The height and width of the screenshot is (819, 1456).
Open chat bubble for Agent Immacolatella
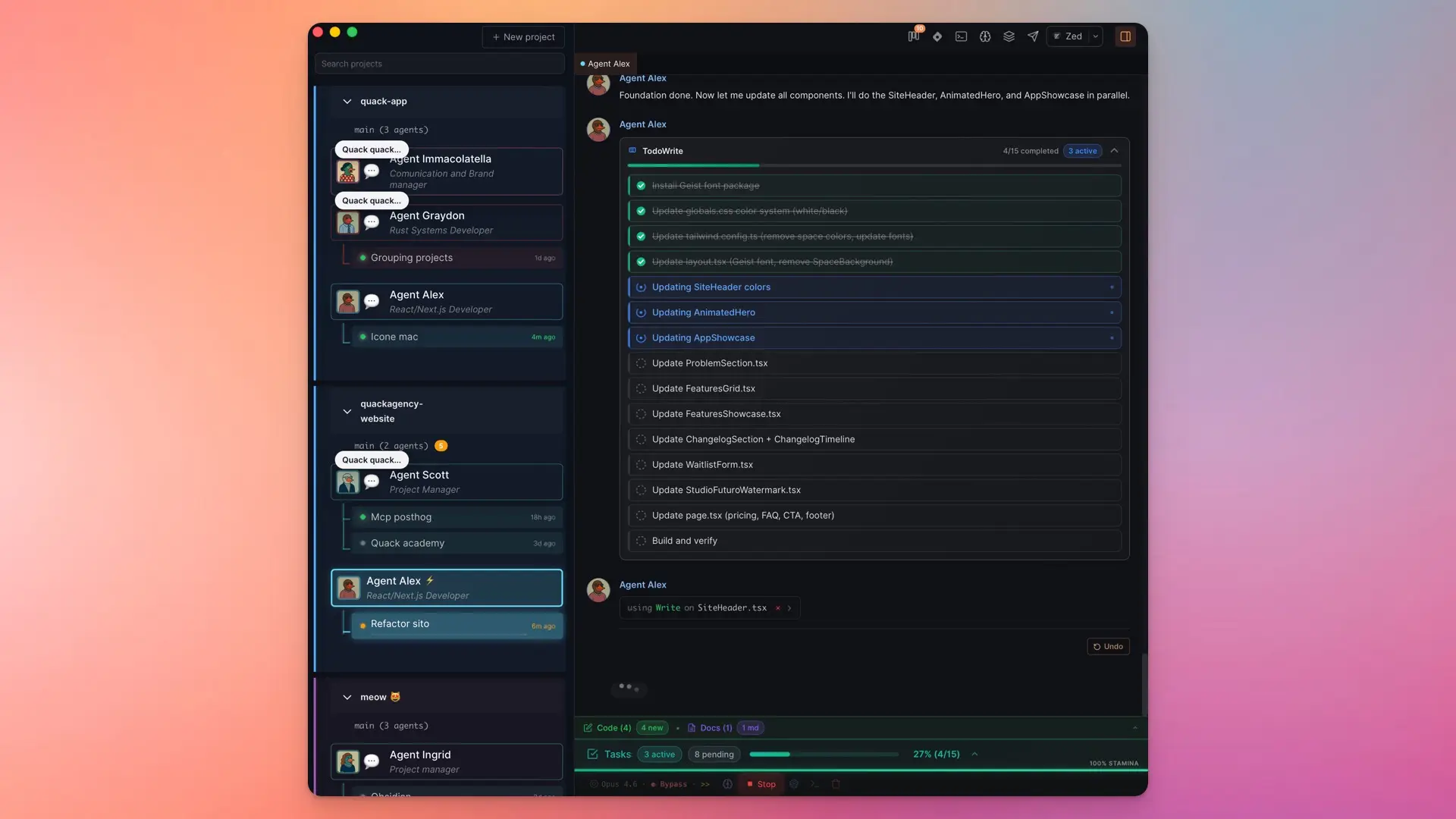372,171
